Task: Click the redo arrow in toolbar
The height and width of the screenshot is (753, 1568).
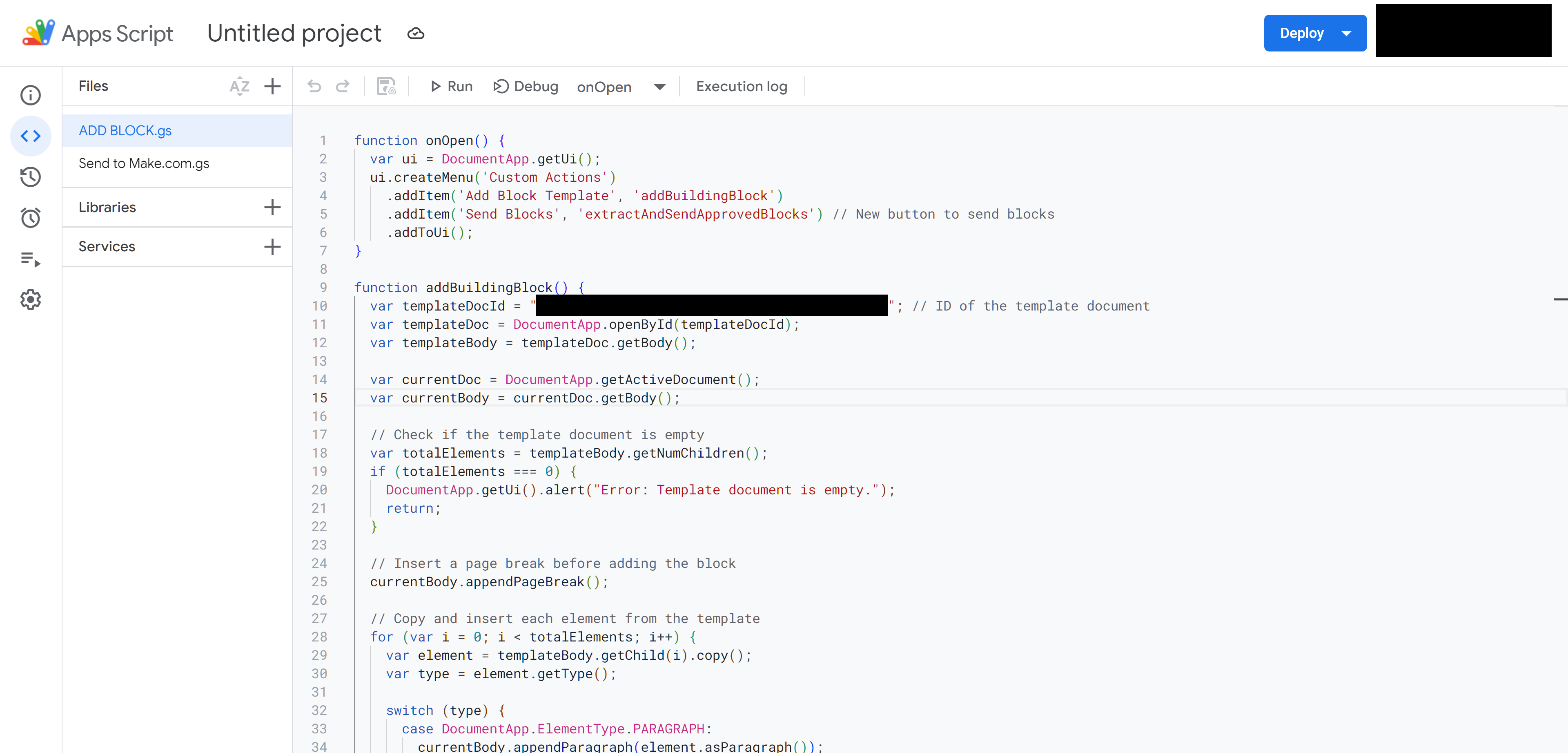Action: (343, 87)
